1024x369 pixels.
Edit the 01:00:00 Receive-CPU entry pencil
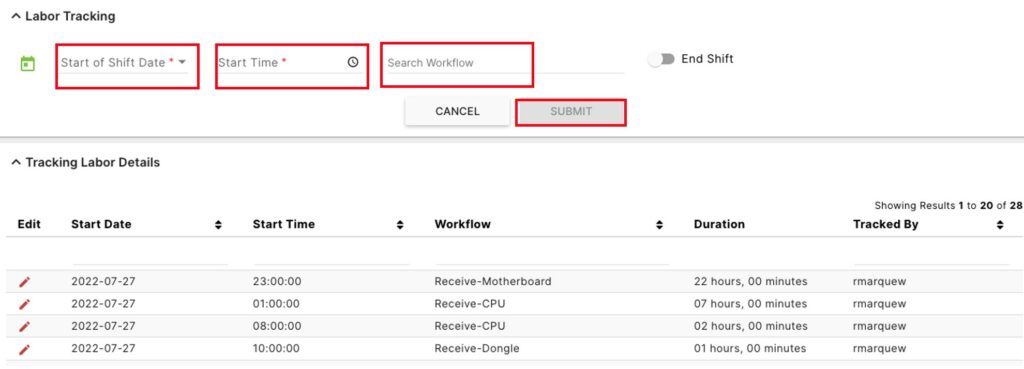[x=24, y=304]
